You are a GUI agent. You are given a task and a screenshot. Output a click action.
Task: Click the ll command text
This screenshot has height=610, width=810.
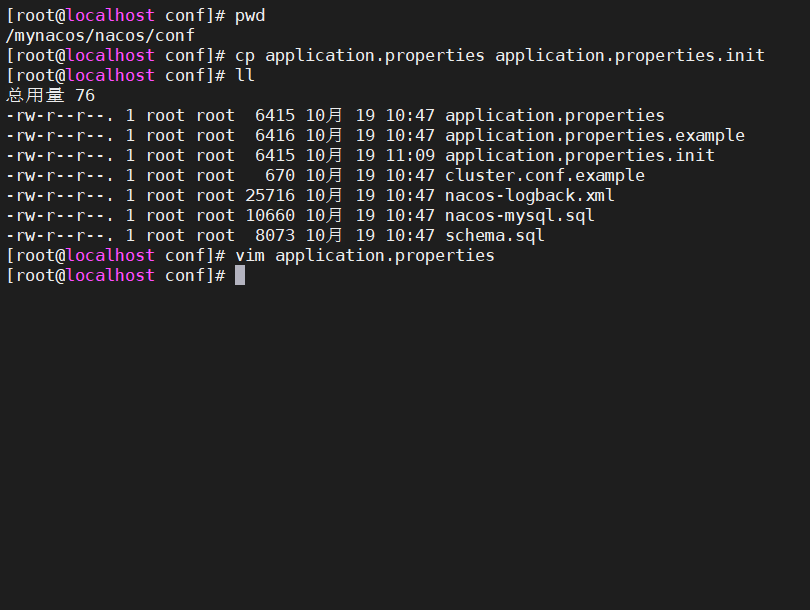pos(245,75)
